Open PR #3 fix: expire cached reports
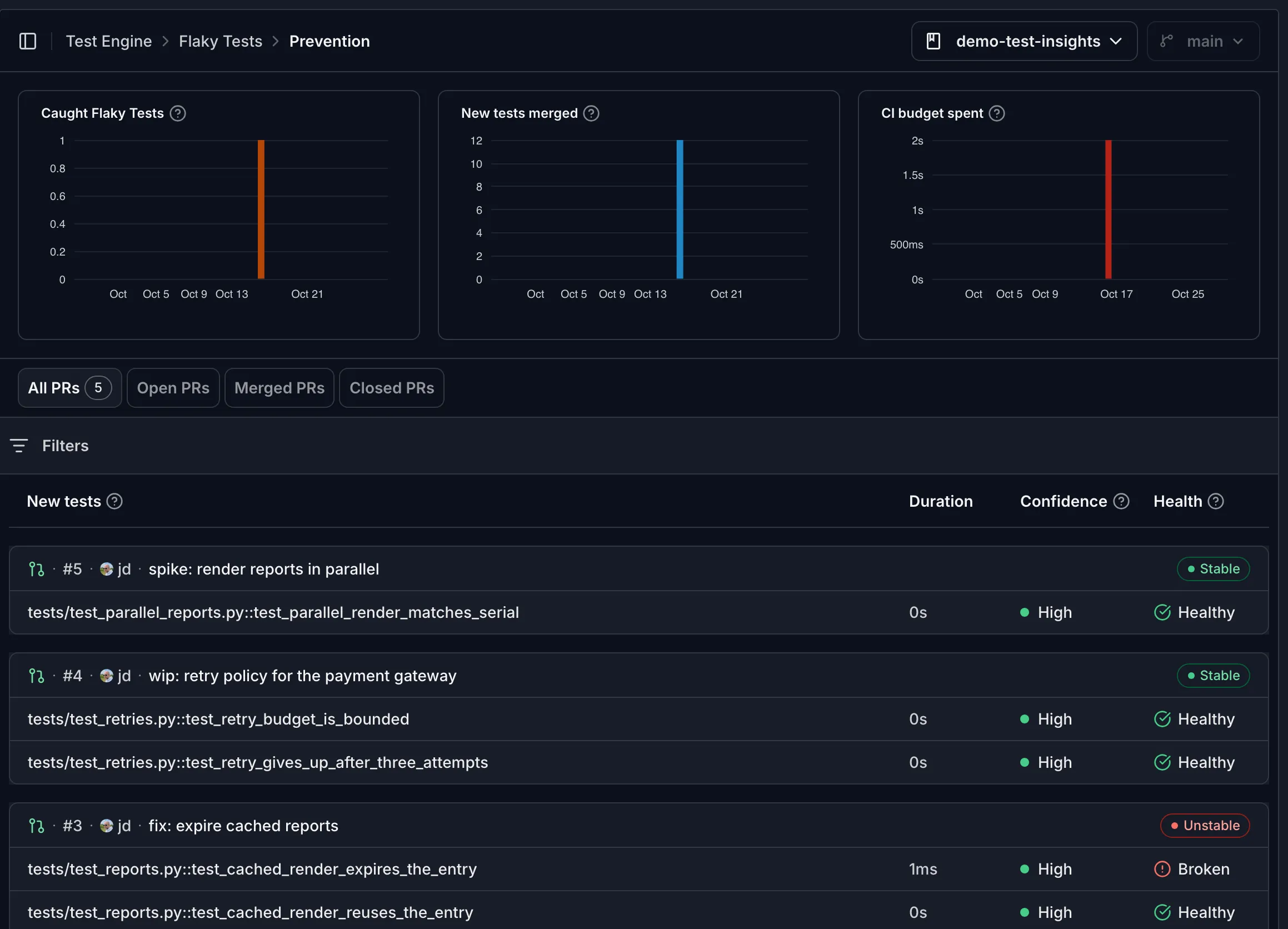Viewport: 1288px width, 929px height. [x=243, y=826]
